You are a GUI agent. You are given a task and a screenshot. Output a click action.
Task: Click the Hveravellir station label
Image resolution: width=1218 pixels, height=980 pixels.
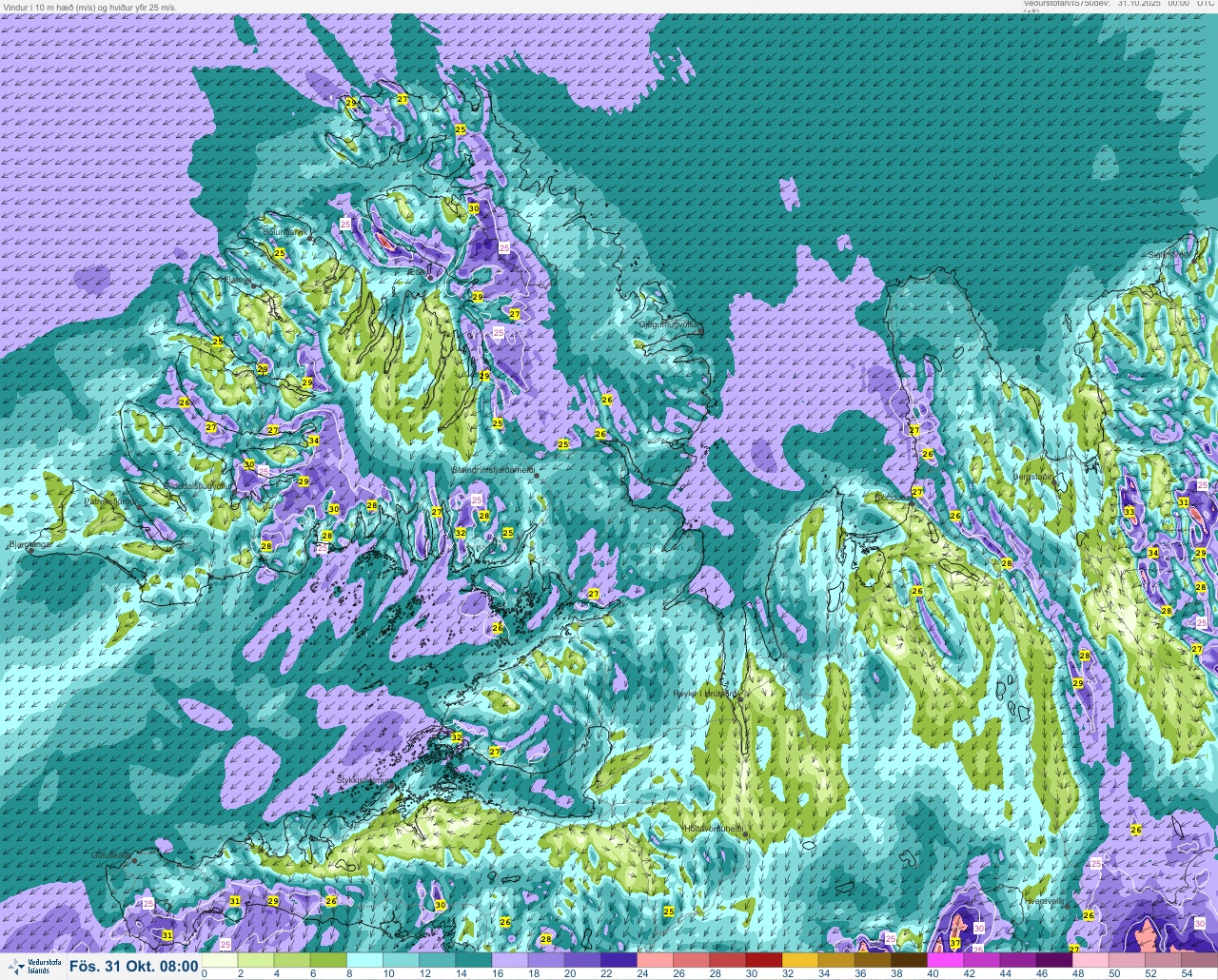1045,899
